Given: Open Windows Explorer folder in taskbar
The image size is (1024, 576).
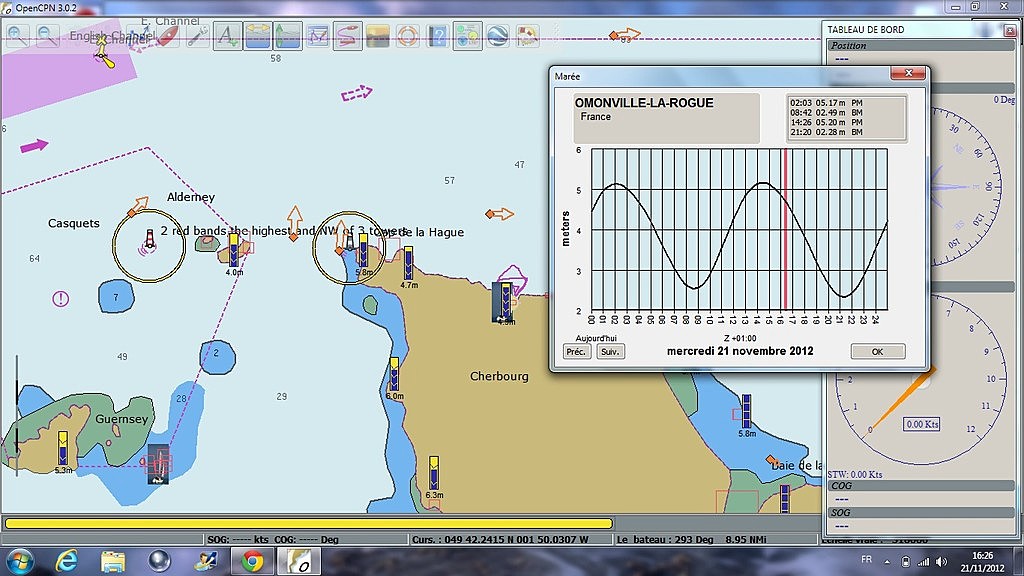Looking at the screenshot, I should (x=113, y=561).
